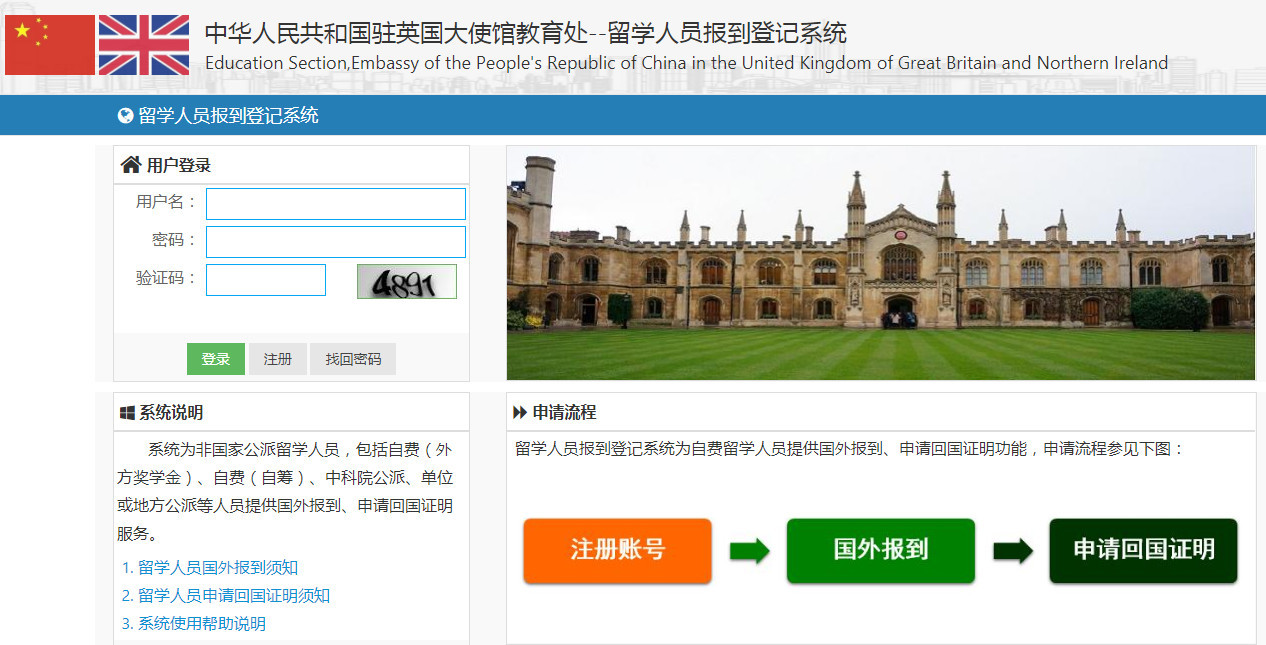Click the 注册 button

[278, 359]
